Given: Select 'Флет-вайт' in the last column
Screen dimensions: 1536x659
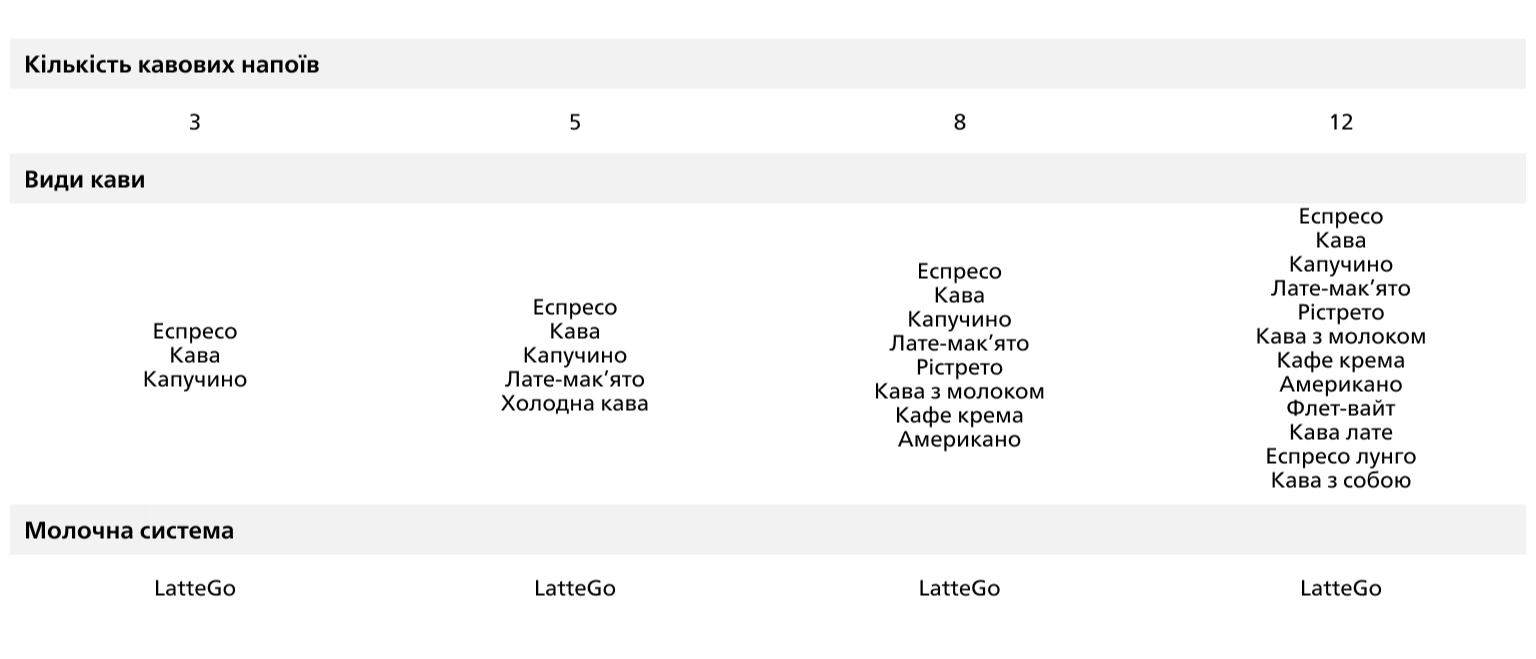Looking at the screenshot, I should 1341,408.
